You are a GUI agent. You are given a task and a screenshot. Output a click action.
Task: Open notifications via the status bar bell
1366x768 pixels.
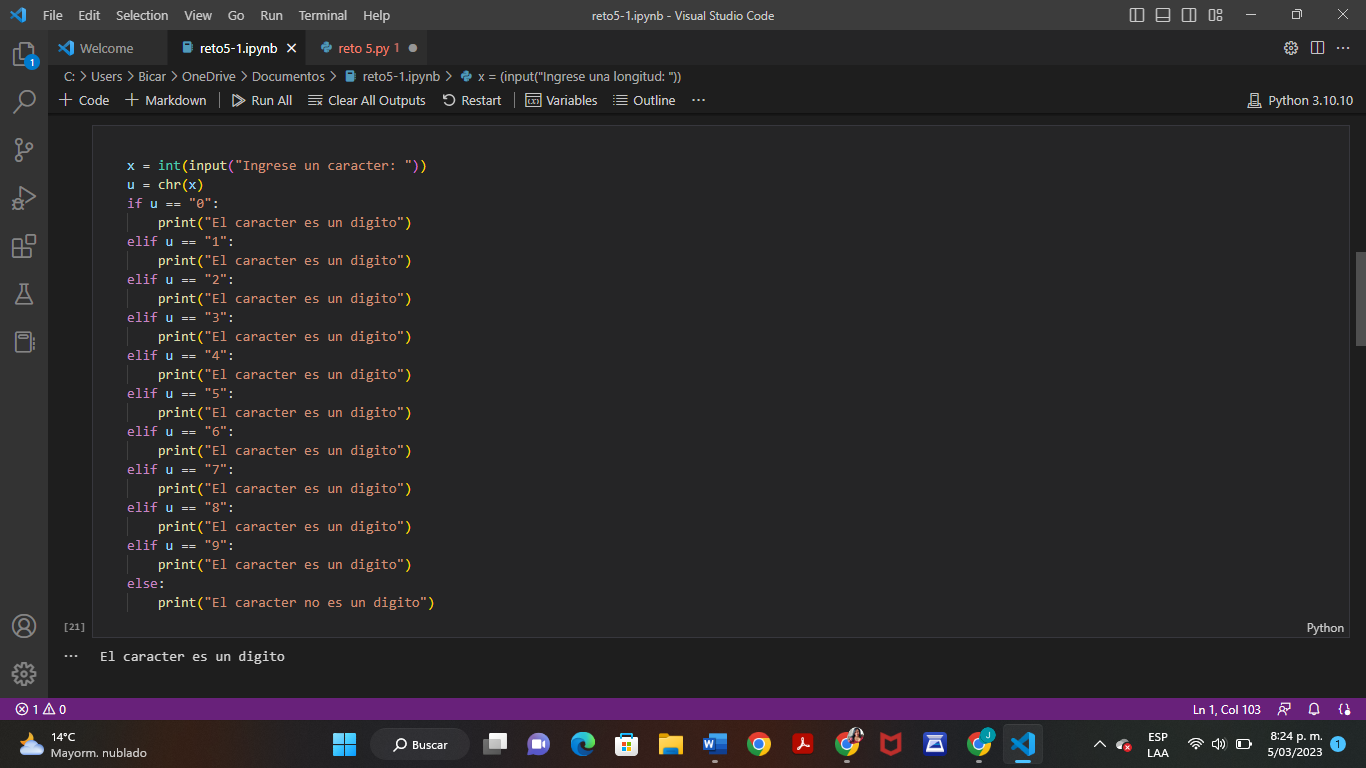click(x=1313, y=709)
